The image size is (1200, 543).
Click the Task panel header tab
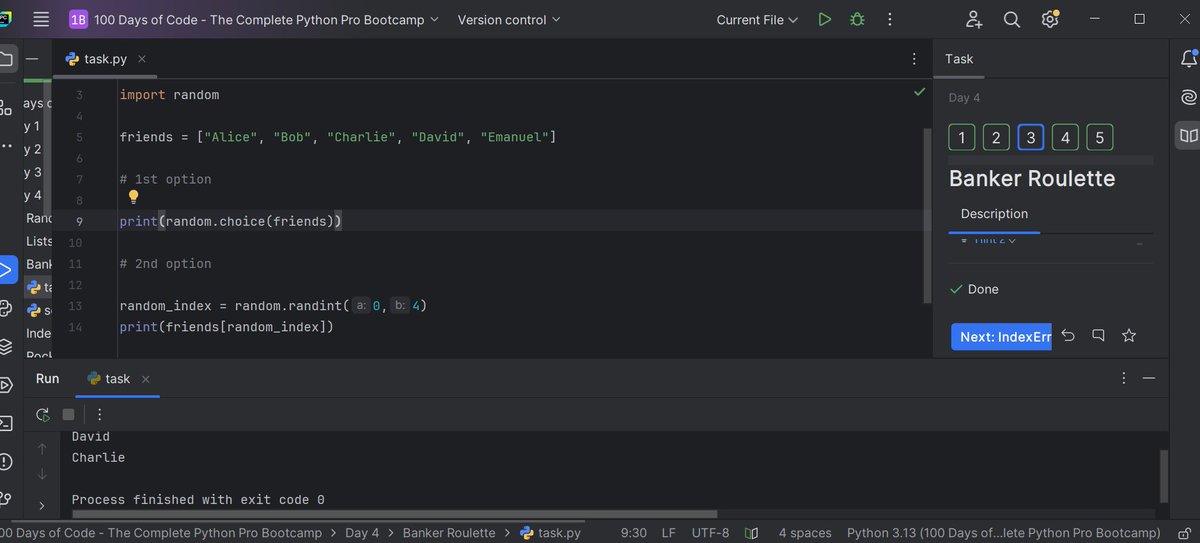pos(959,59)
